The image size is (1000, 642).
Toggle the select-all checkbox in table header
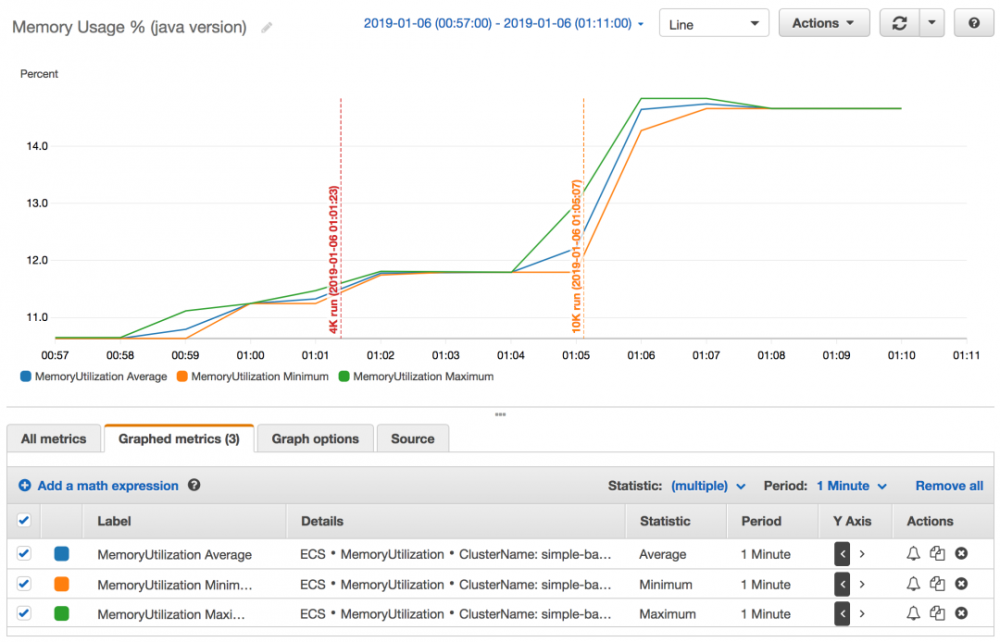(x=24, y=520)
